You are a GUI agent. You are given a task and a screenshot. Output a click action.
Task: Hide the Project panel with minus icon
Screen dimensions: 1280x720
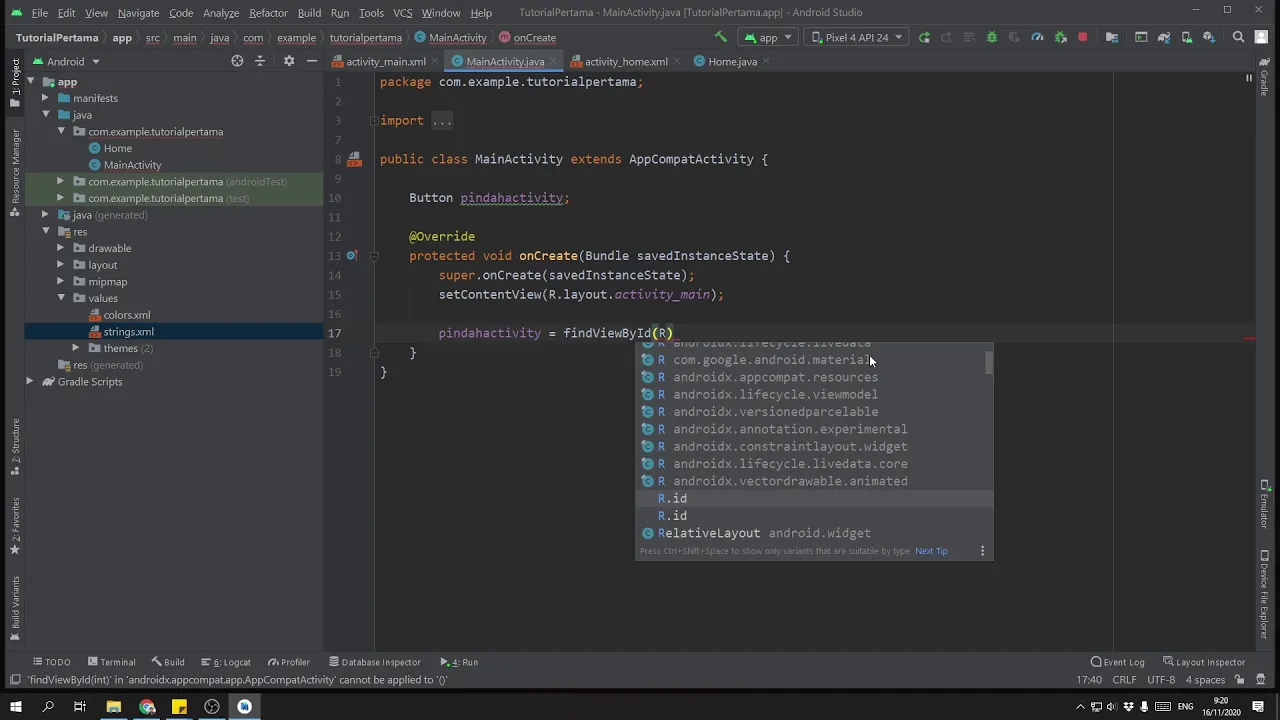point(312,61)
